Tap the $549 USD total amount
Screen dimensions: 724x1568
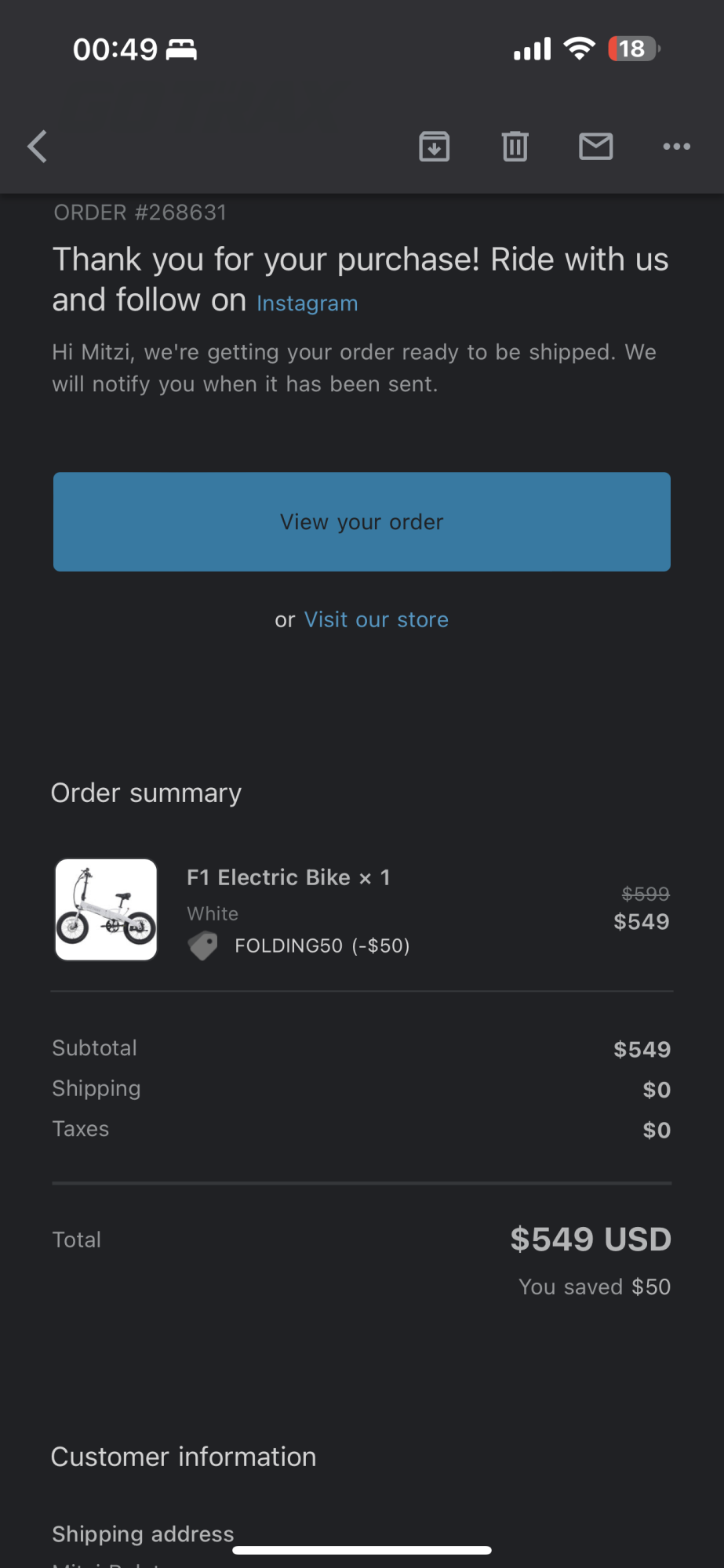tap(590, 1240)
